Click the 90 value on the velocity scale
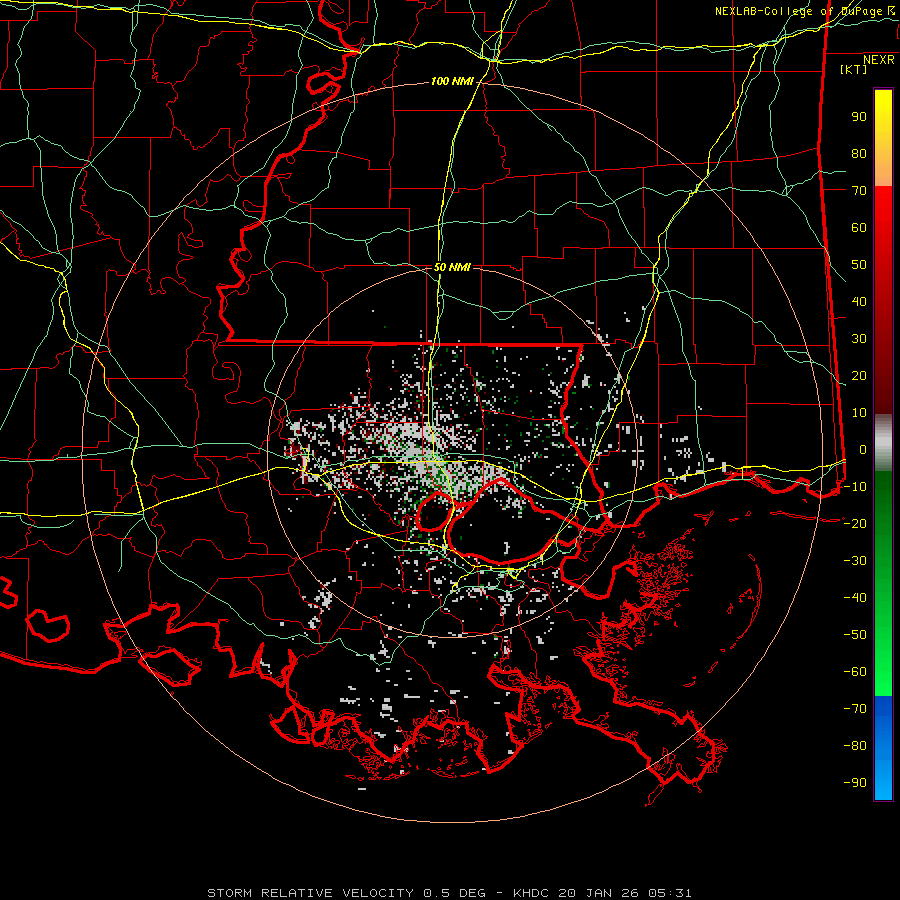 click(859, 117)
